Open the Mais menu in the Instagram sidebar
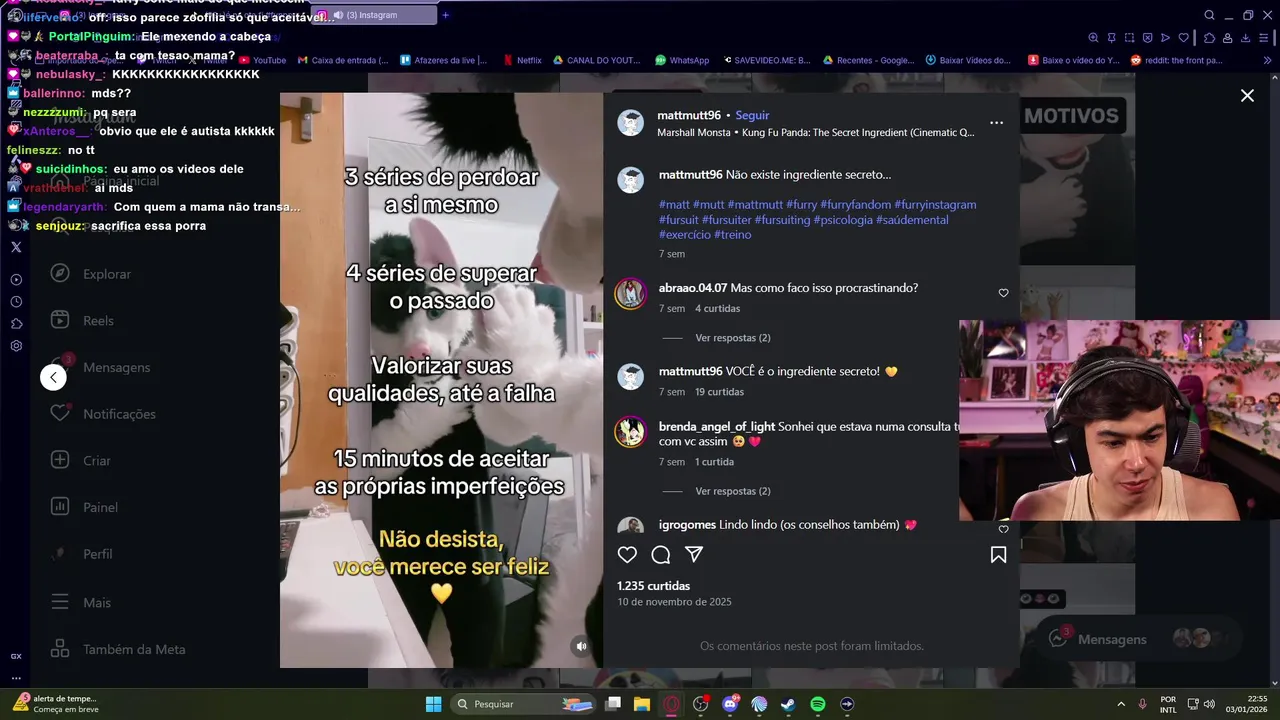Viewport: 1280px width, 720px height. (81, 603)
